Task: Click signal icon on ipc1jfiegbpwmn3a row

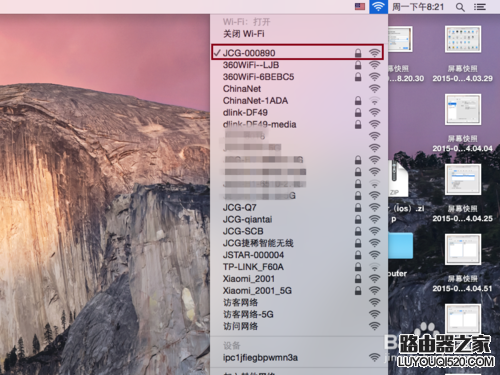Action: (375, 357)
